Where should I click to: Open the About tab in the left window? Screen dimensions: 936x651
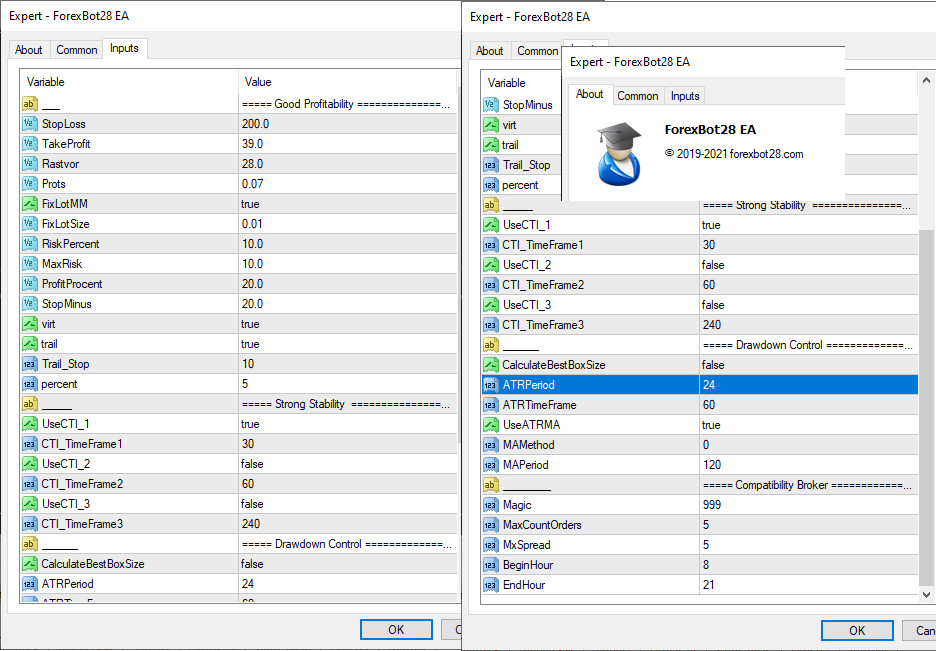coord(29,50)
